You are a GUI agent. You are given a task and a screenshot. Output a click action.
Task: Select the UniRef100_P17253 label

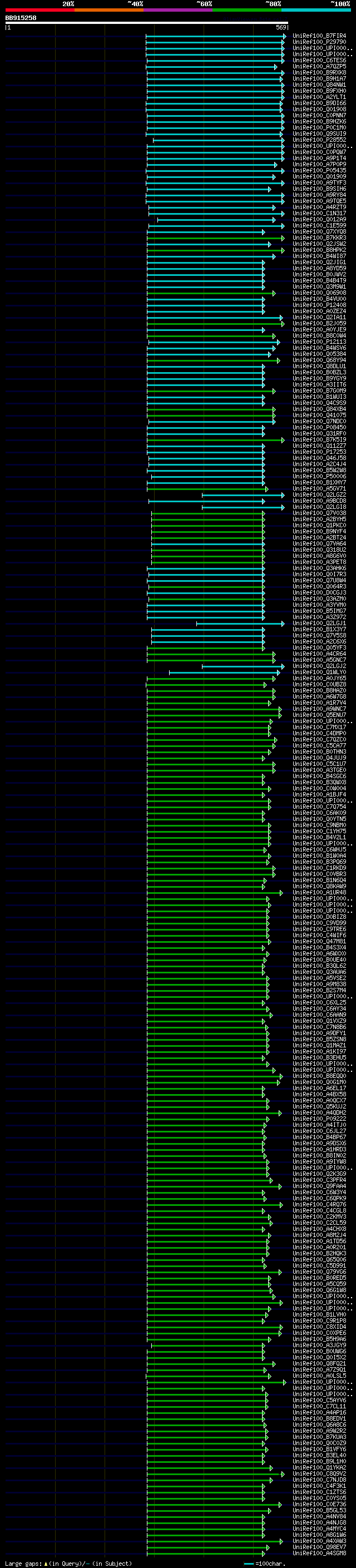319,452
